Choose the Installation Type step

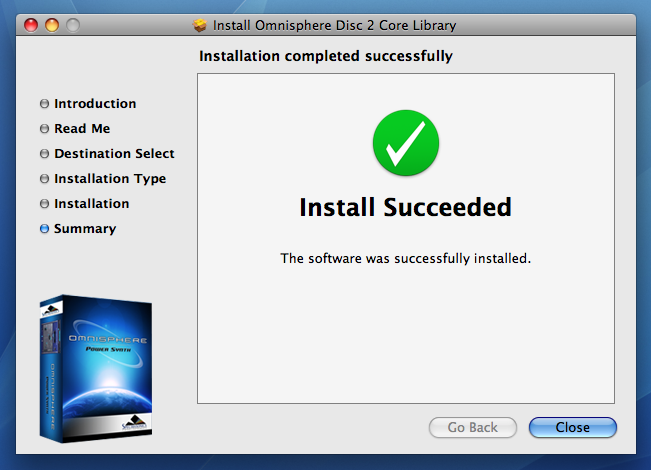[110, 179]
